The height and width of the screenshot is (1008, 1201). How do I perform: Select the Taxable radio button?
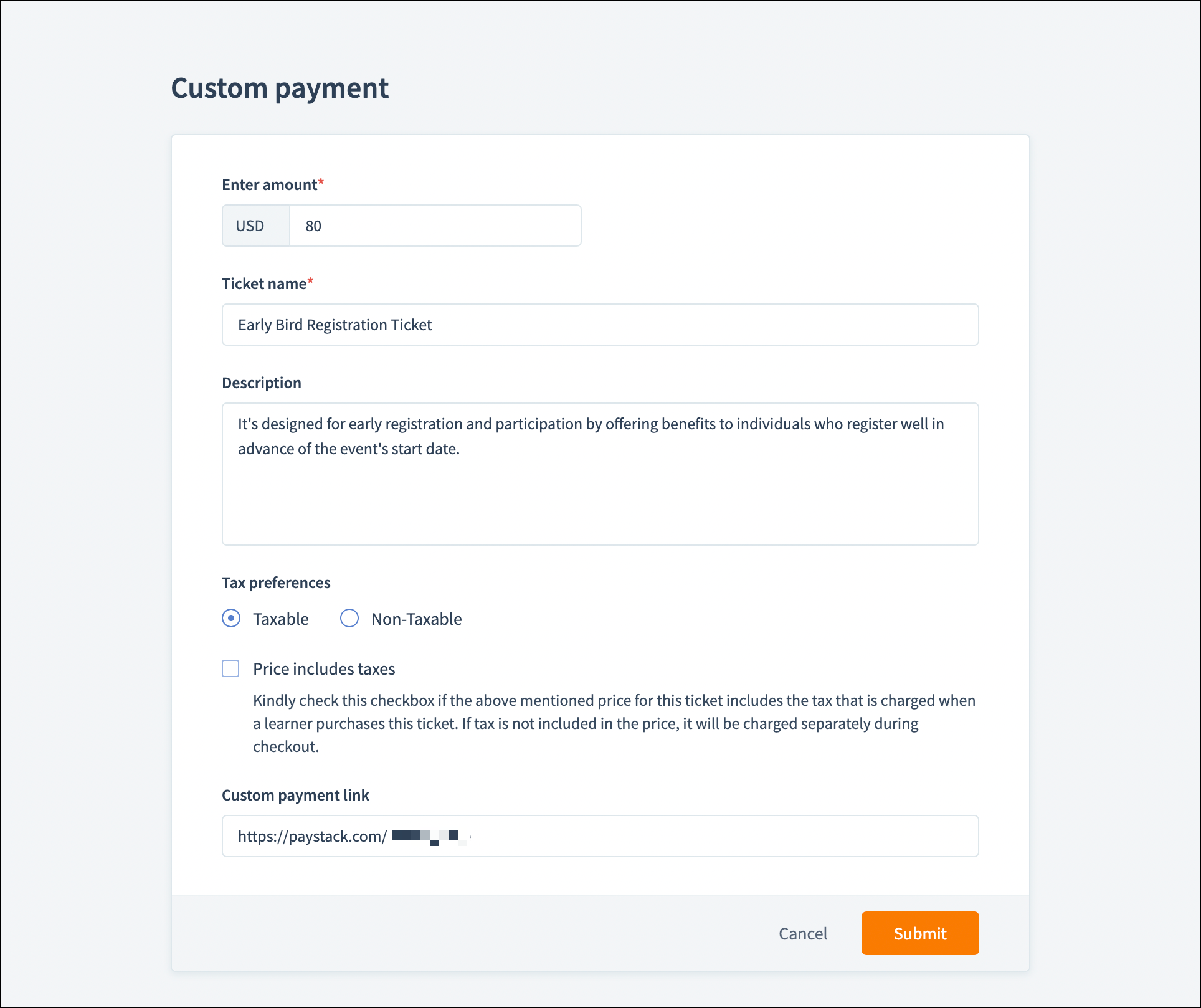[x=231, y=619]
